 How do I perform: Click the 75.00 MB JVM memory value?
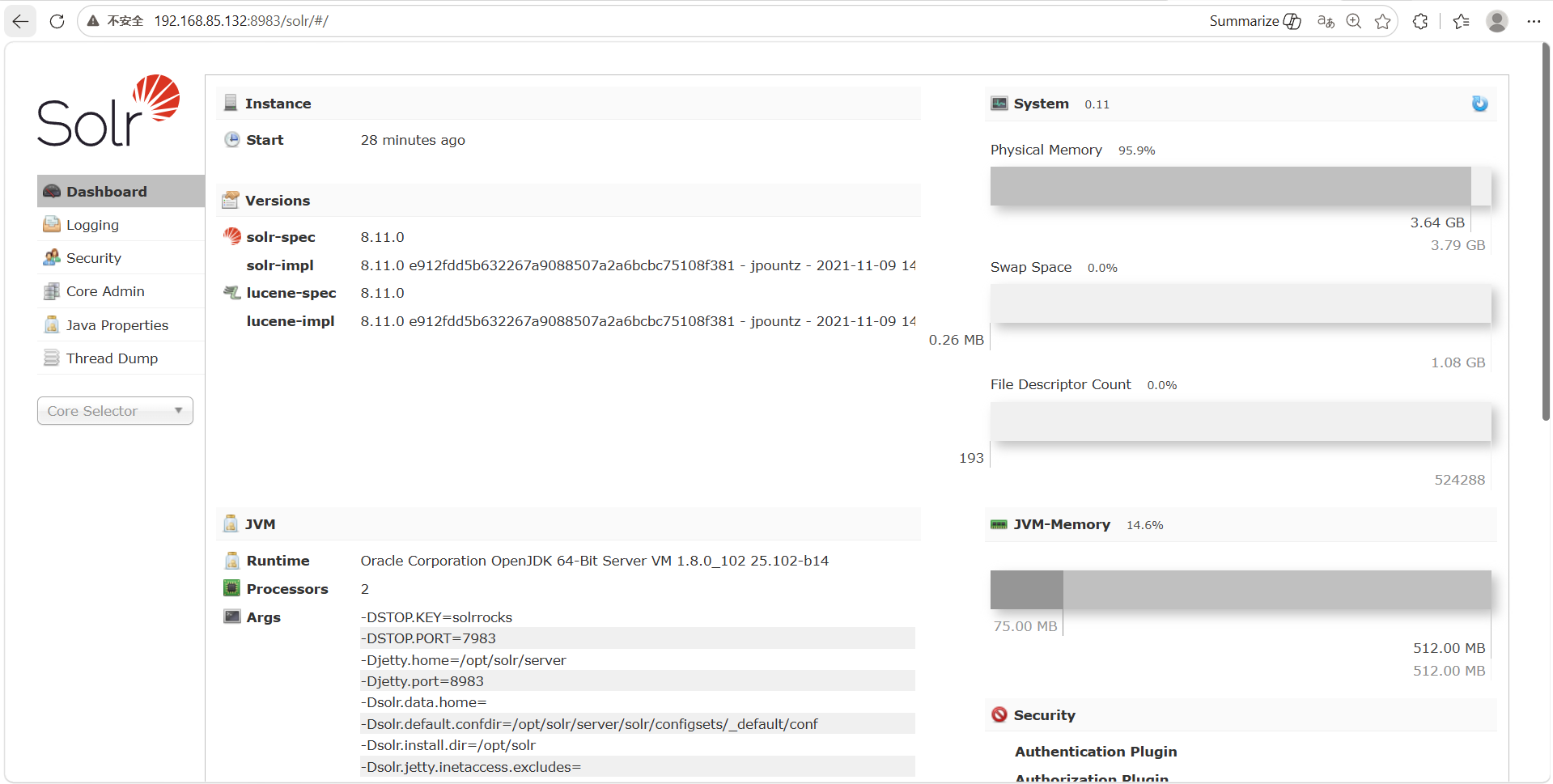pos(1025,626)
